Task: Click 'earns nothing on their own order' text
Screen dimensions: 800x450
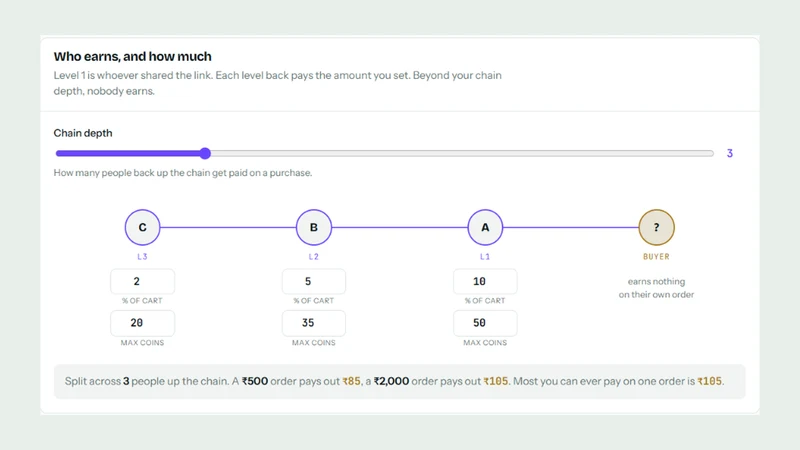Action: [657, 288]
